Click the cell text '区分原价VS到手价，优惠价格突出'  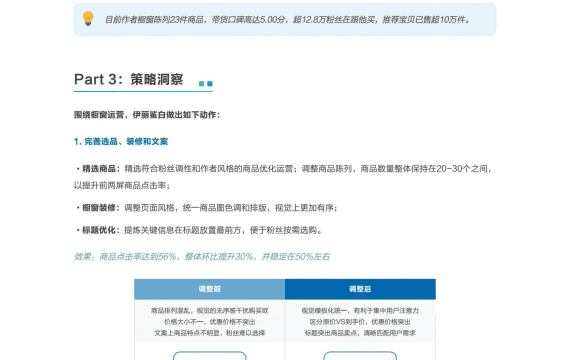point(360,322)
